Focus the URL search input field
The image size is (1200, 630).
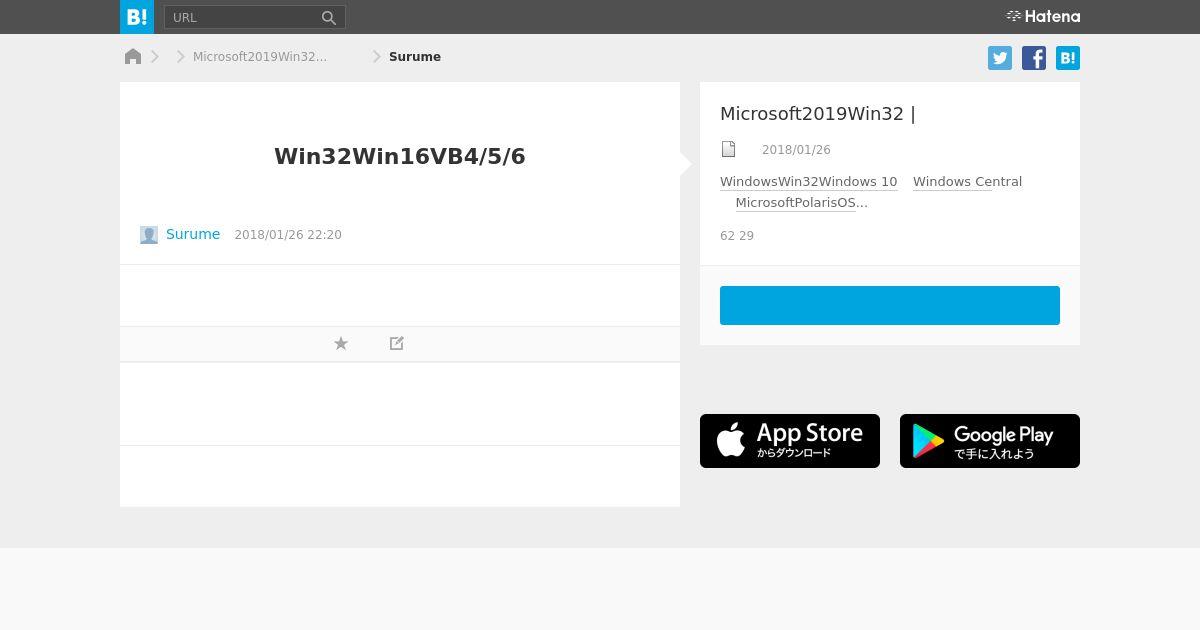(241, 17)
